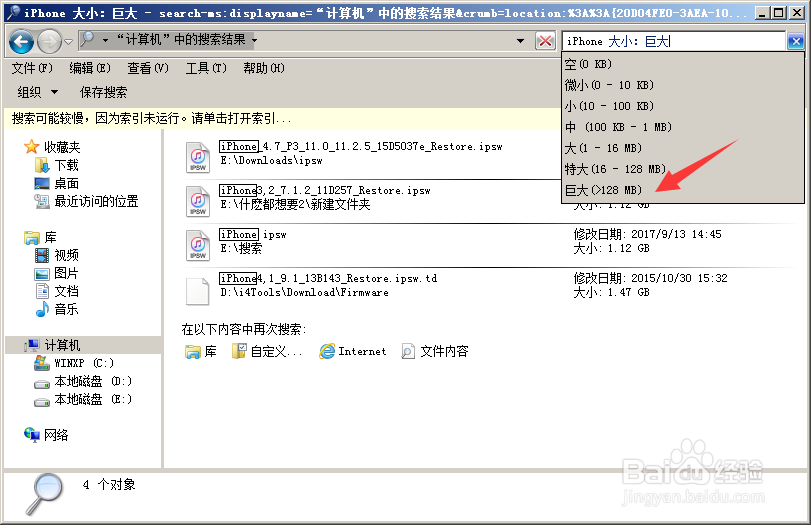The width and height of the screenshot is (811, 525).
Task: Click 大小: 1.47 GB text
Action: [611, 292]
